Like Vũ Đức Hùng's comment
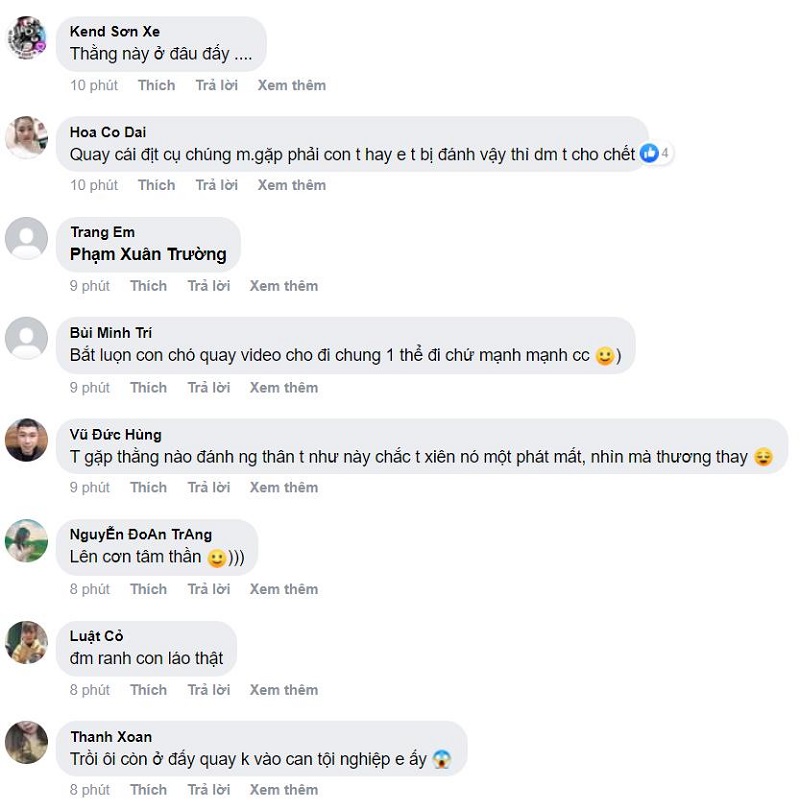 tap(148, 487)
